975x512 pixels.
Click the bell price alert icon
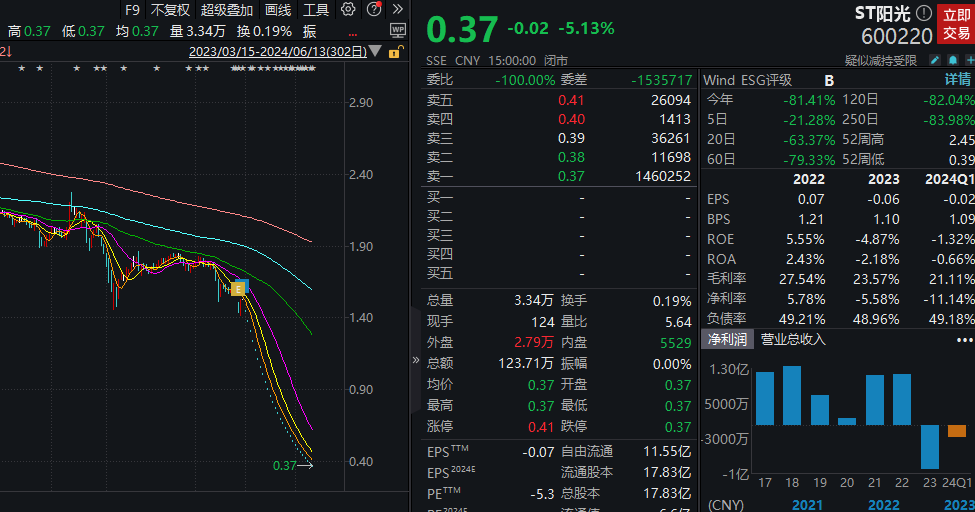click(x=953, y=60)
